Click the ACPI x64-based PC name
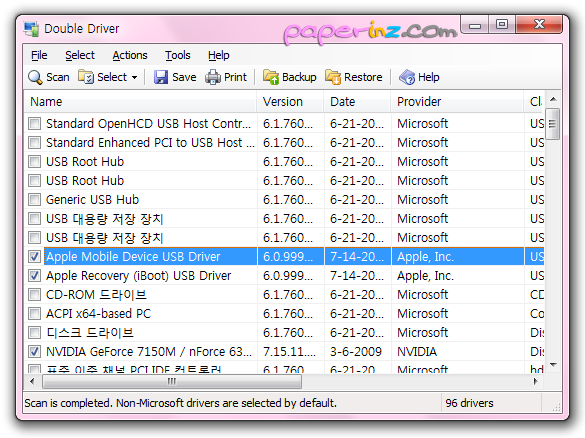The width and height of the screenshot is (585, 438). click(98, 314)
